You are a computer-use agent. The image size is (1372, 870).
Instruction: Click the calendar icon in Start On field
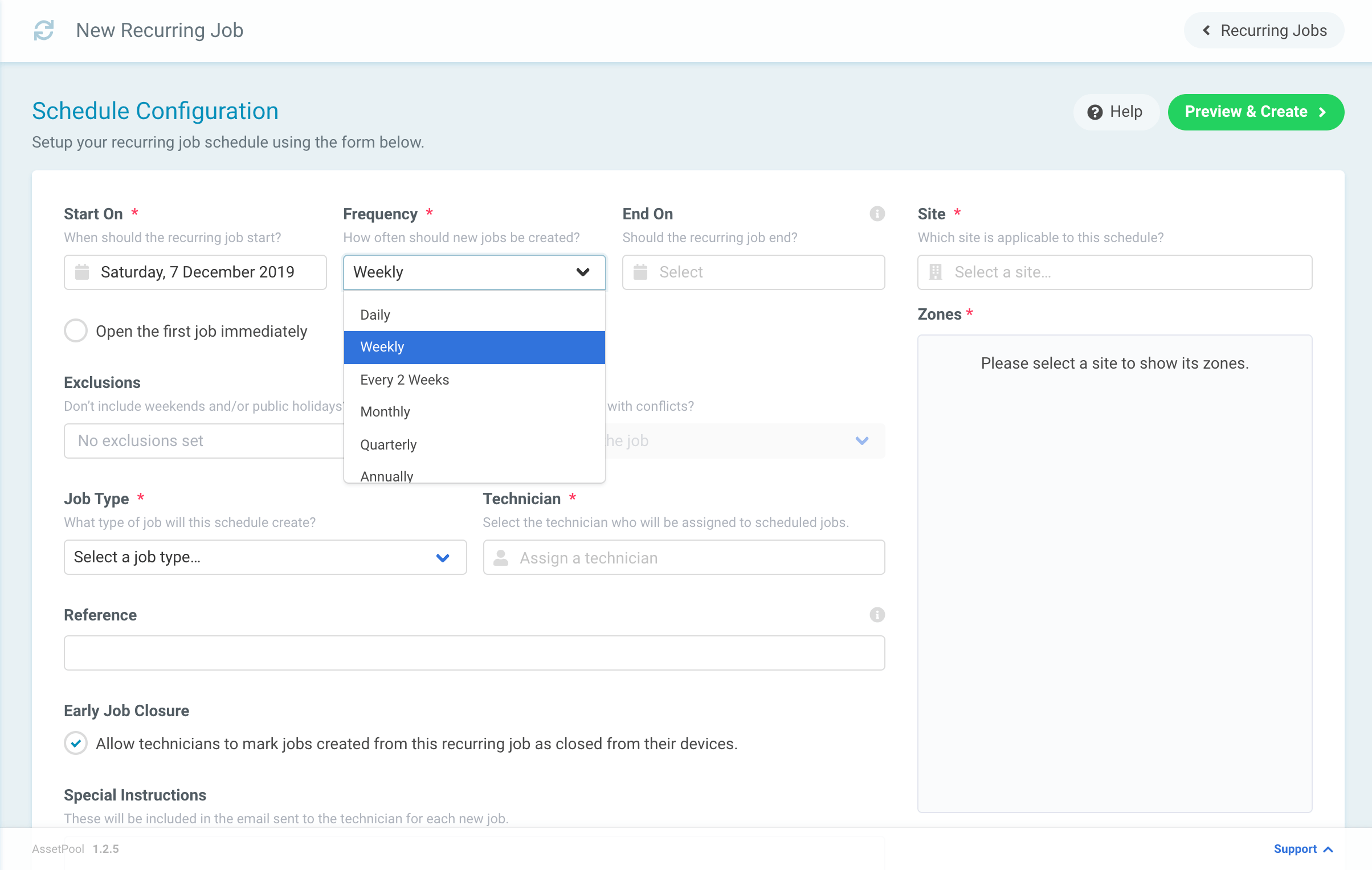pyautogui.click(x=82, y=272)
